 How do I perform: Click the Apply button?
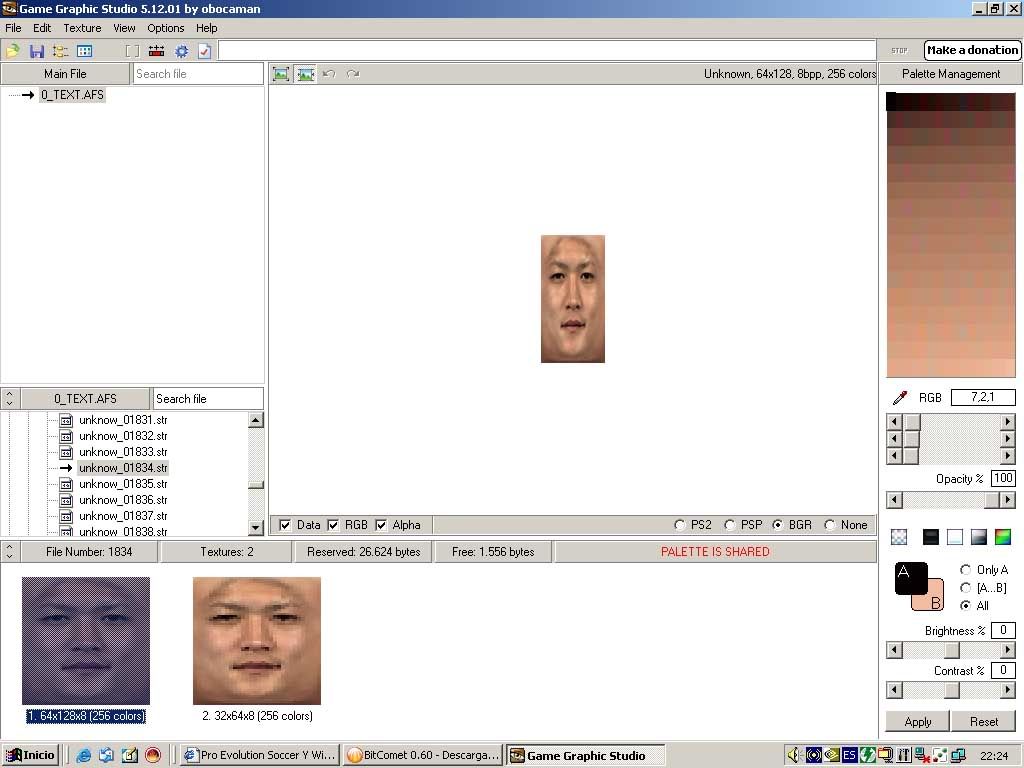(x=918, y=722)
